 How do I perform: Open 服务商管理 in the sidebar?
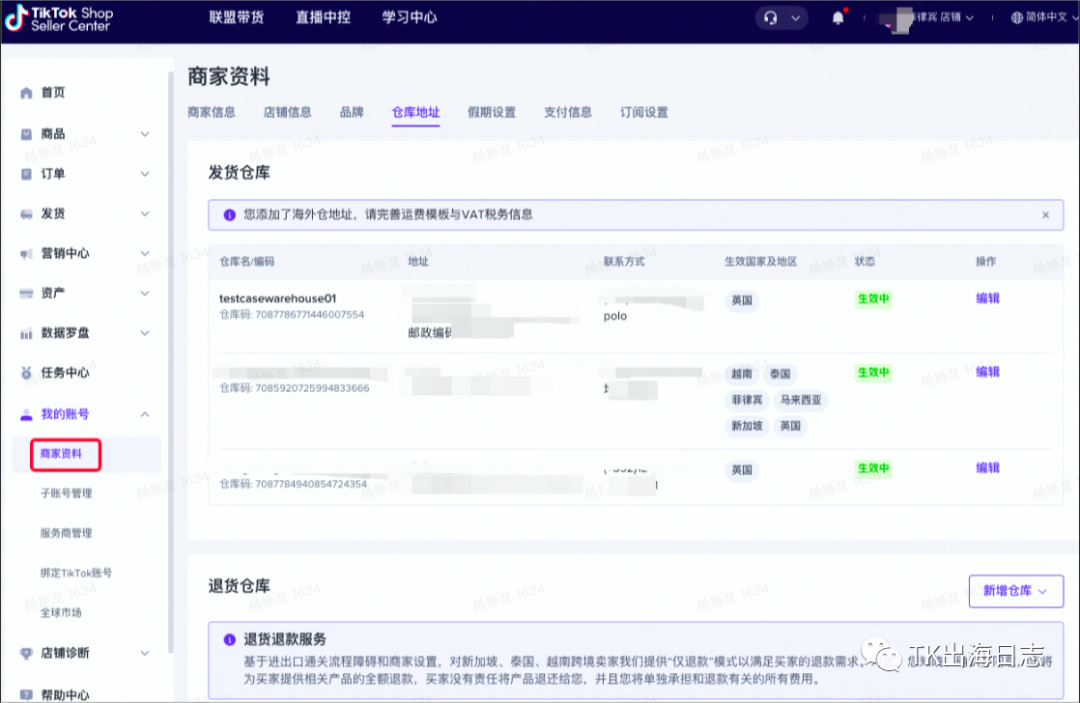(x=66, y=534)
